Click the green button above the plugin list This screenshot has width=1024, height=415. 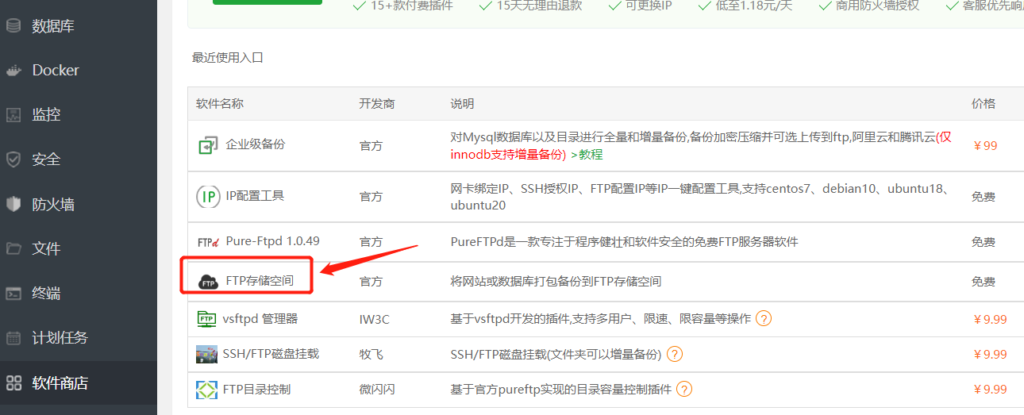point(267,2)
